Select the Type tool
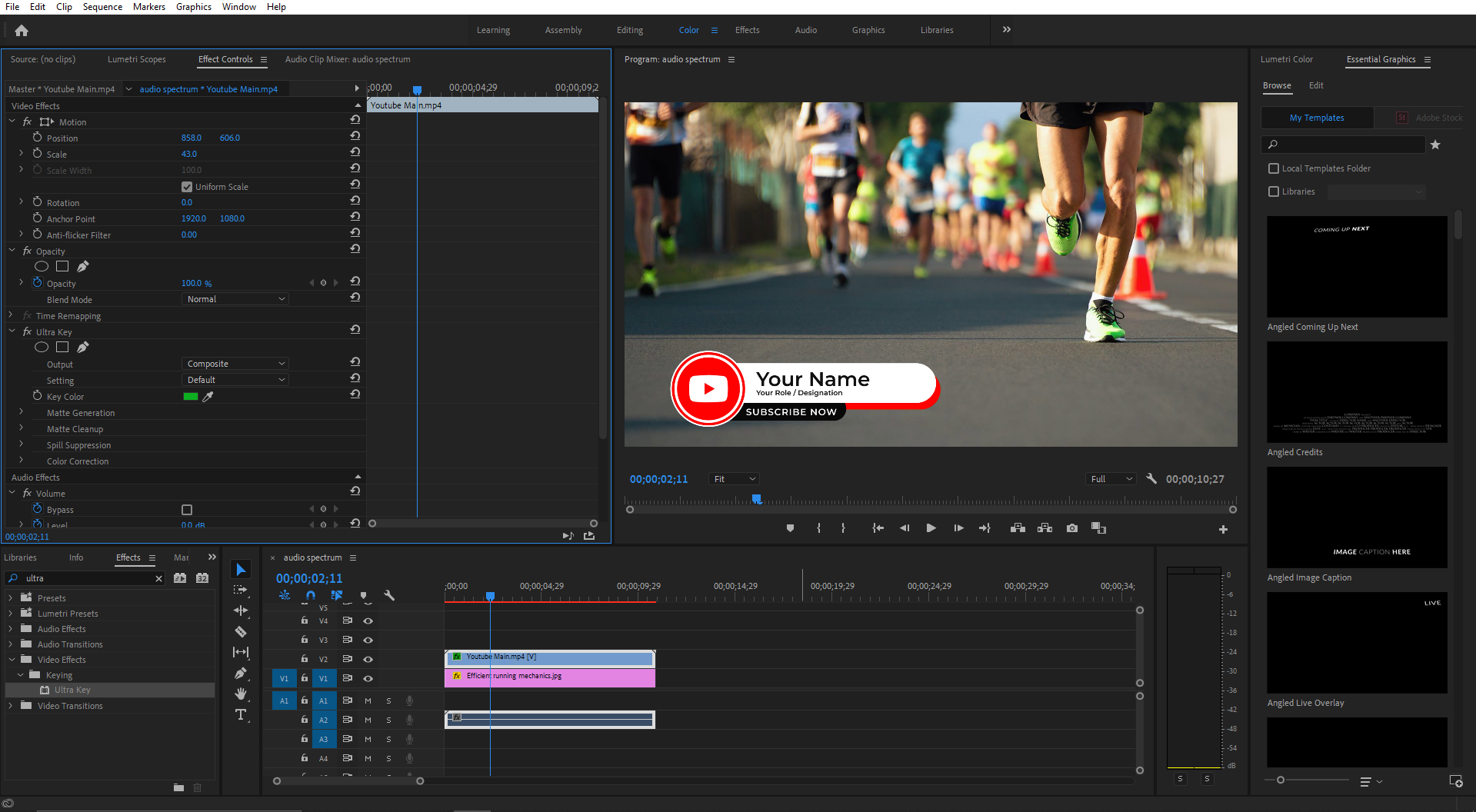This screenshot has width=1476, height=812. point(241,715)
